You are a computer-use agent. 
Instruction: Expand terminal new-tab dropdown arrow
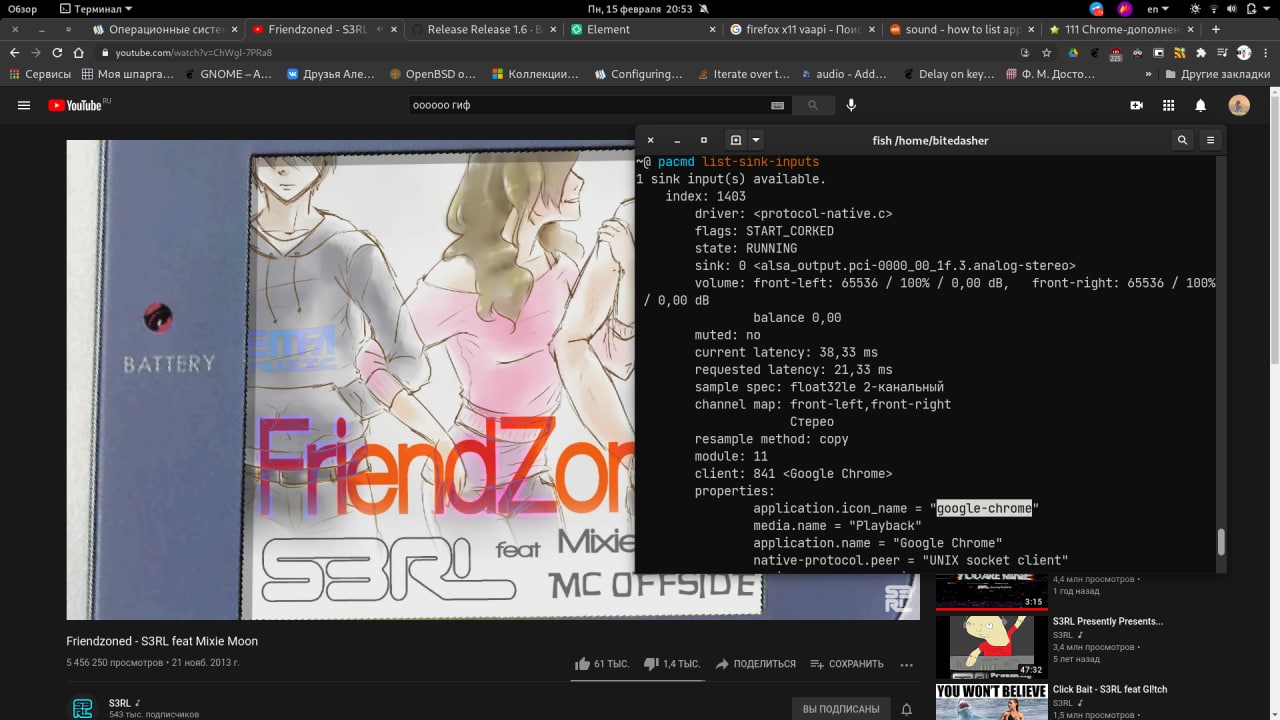click(756, 141)
